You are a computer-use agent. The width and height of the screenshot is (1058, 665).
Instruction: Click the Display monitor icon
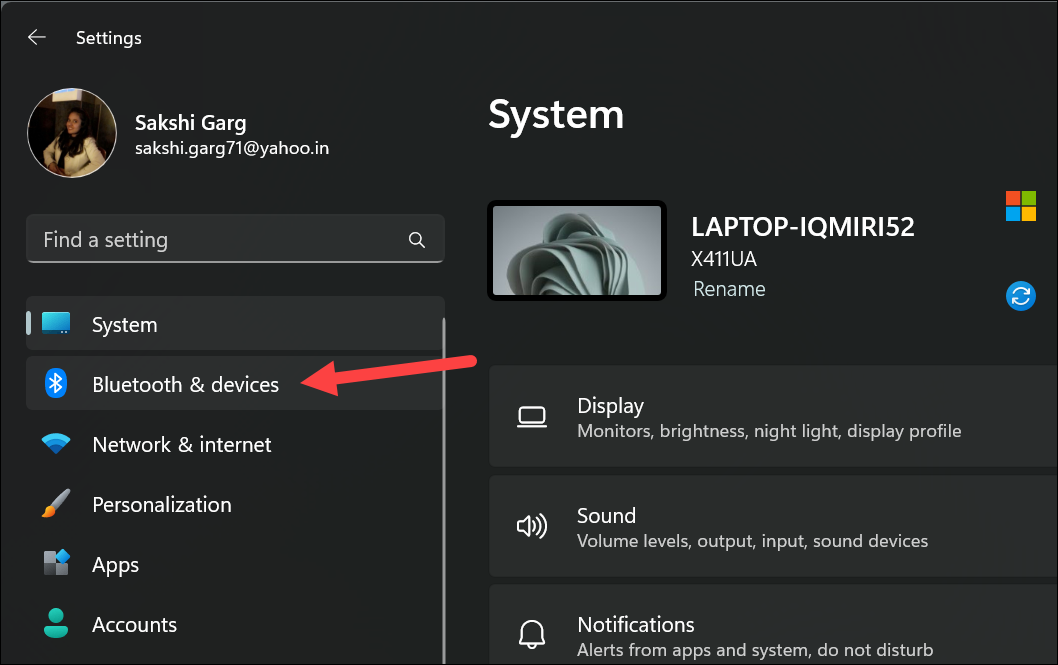click(532, 416)
